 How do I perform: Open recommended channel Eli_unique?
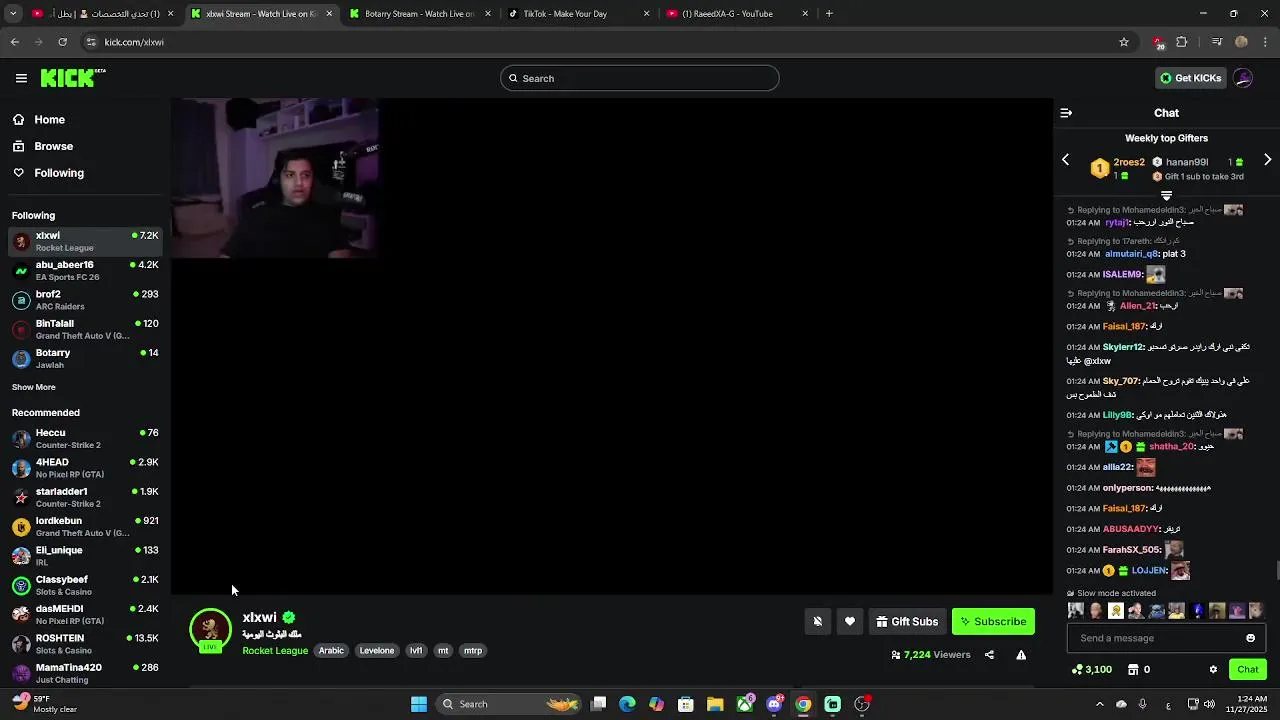coord(85,555)
